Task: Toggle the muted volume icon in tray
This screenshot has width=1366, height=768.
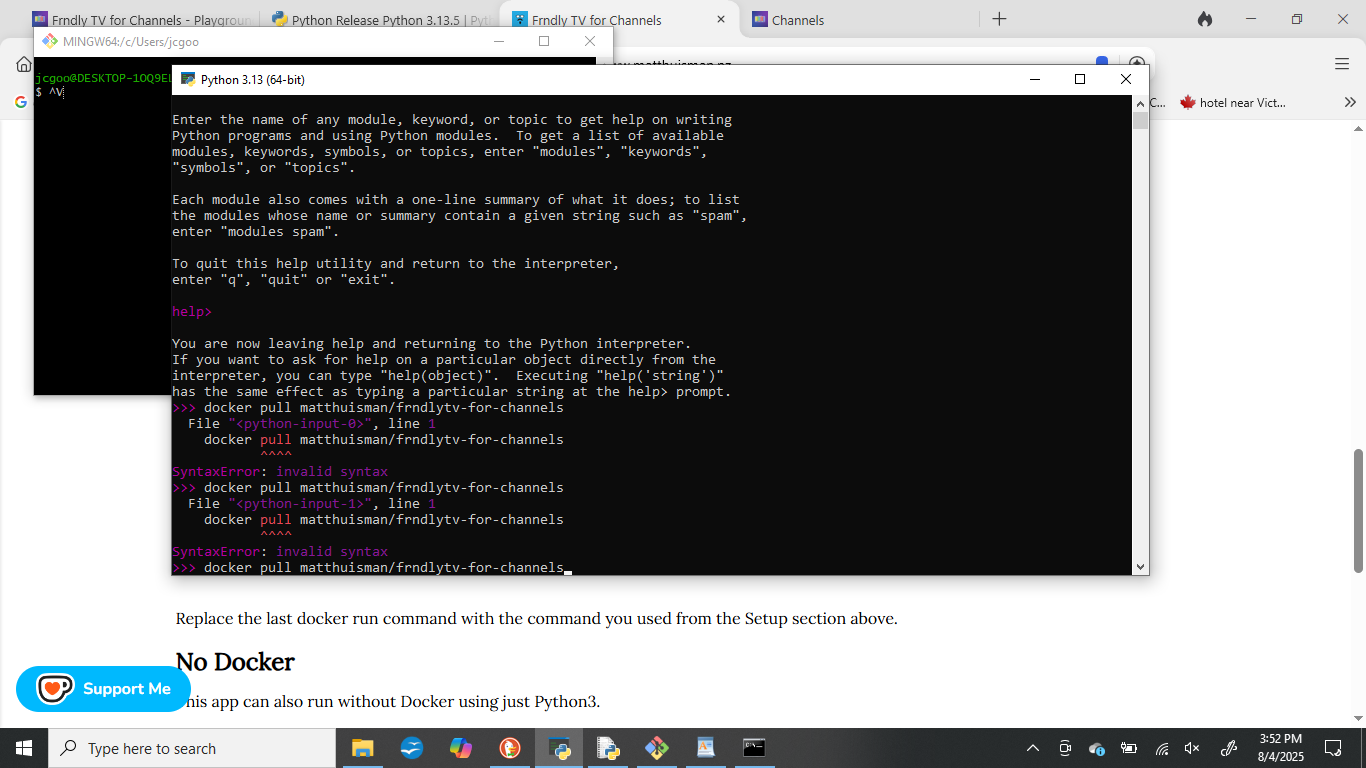Action: coord(1192,748)
